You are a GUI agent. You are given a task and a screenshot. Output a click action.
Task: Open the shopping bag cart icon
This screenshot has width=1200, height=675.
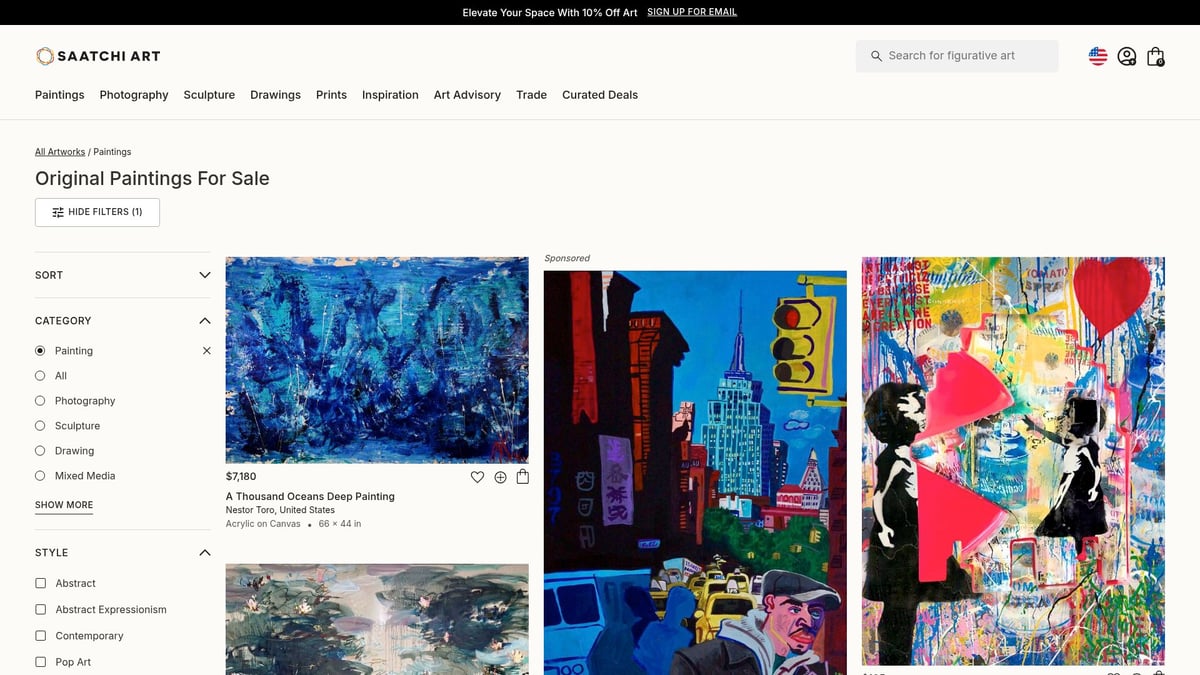1156,56
